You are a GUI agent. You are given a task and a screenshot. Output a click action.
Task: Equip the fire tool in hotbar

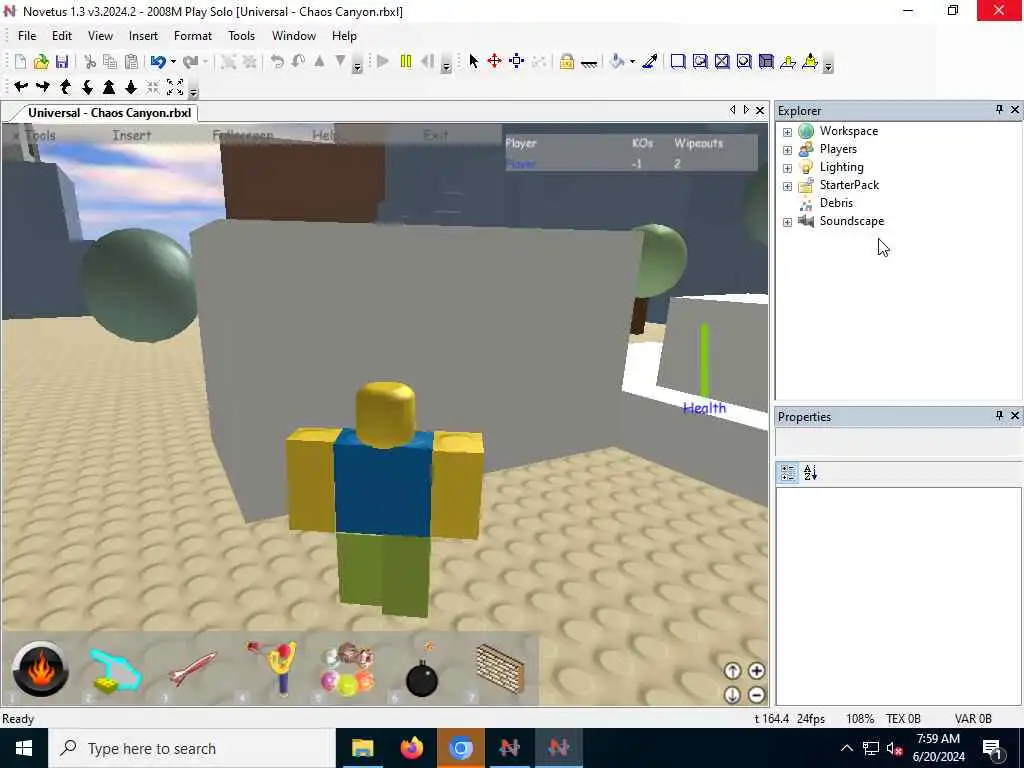coord(40,669)
